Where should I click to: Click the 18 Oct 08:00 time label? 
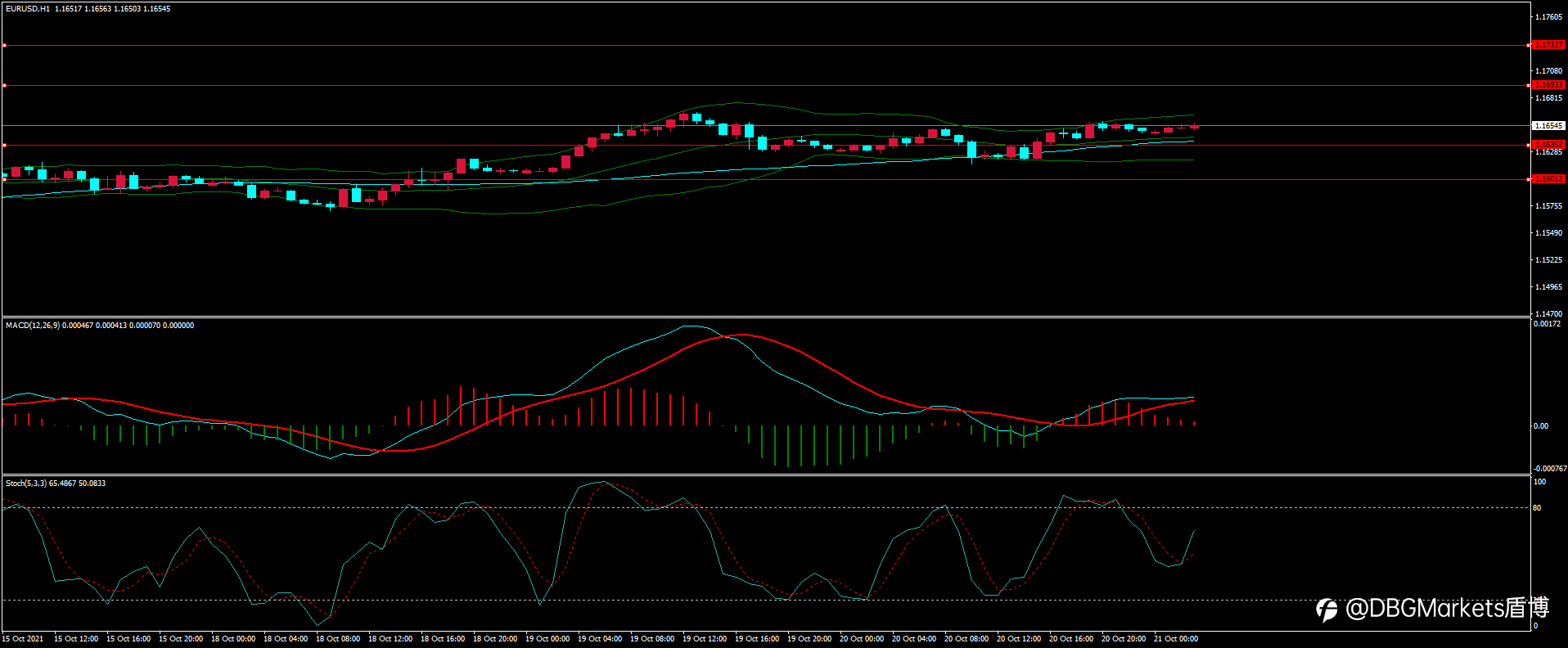(338, 639)
